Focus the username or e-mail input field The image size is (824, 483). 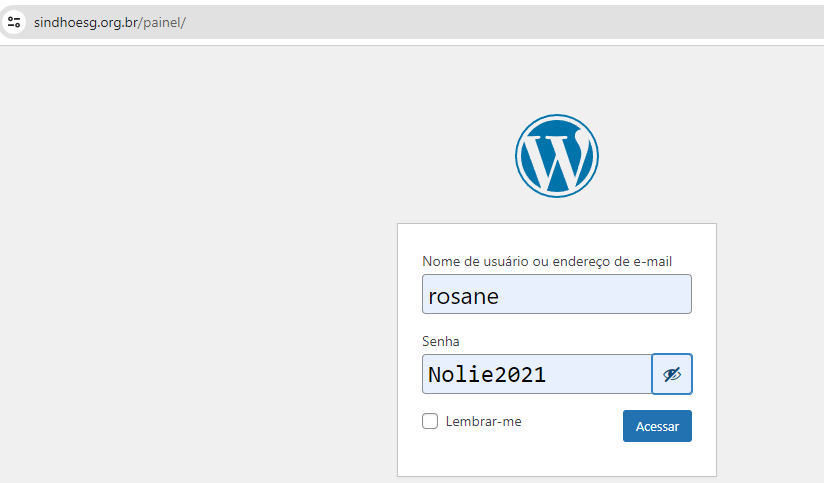pyautogui.click(x=556, y=295)
